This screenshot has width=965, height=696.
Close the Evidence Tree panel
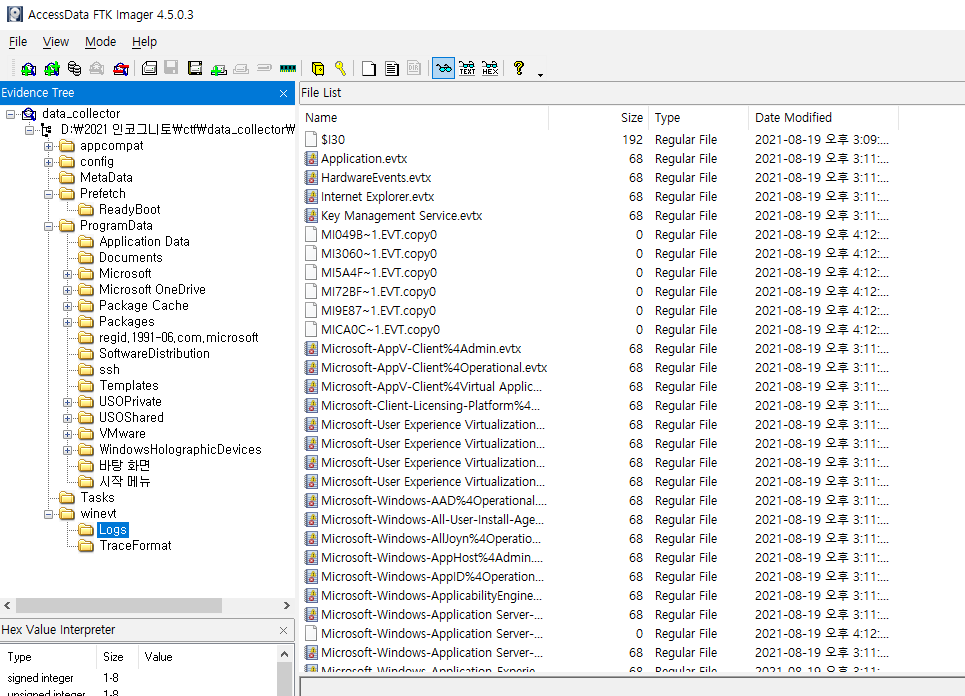pyautogui.click(x=283, y=93)
